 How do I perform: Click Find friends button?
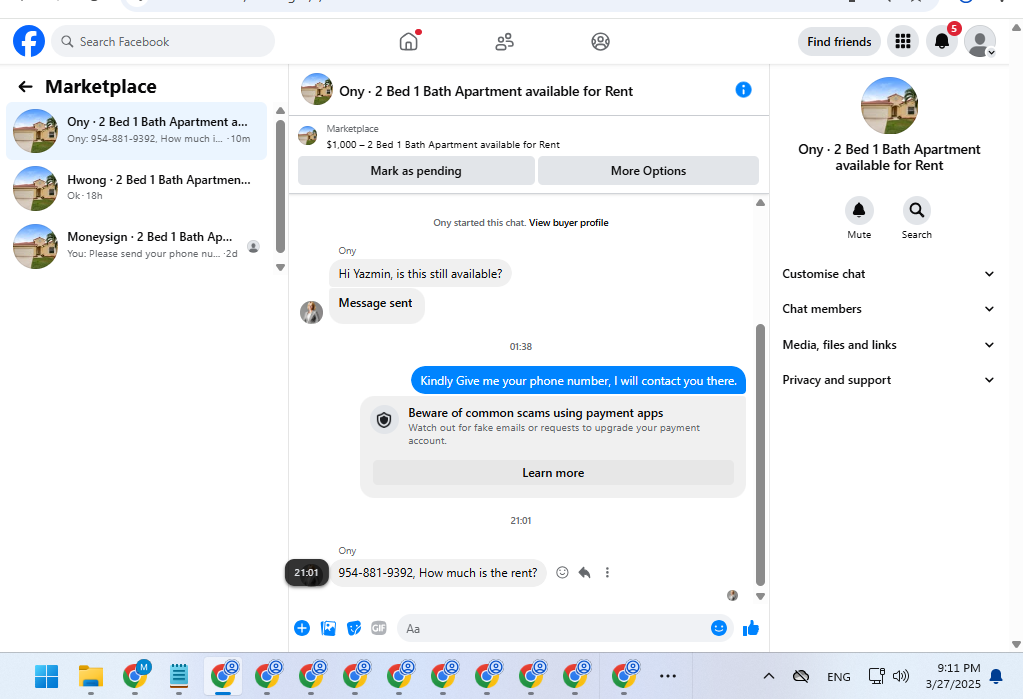839,42
